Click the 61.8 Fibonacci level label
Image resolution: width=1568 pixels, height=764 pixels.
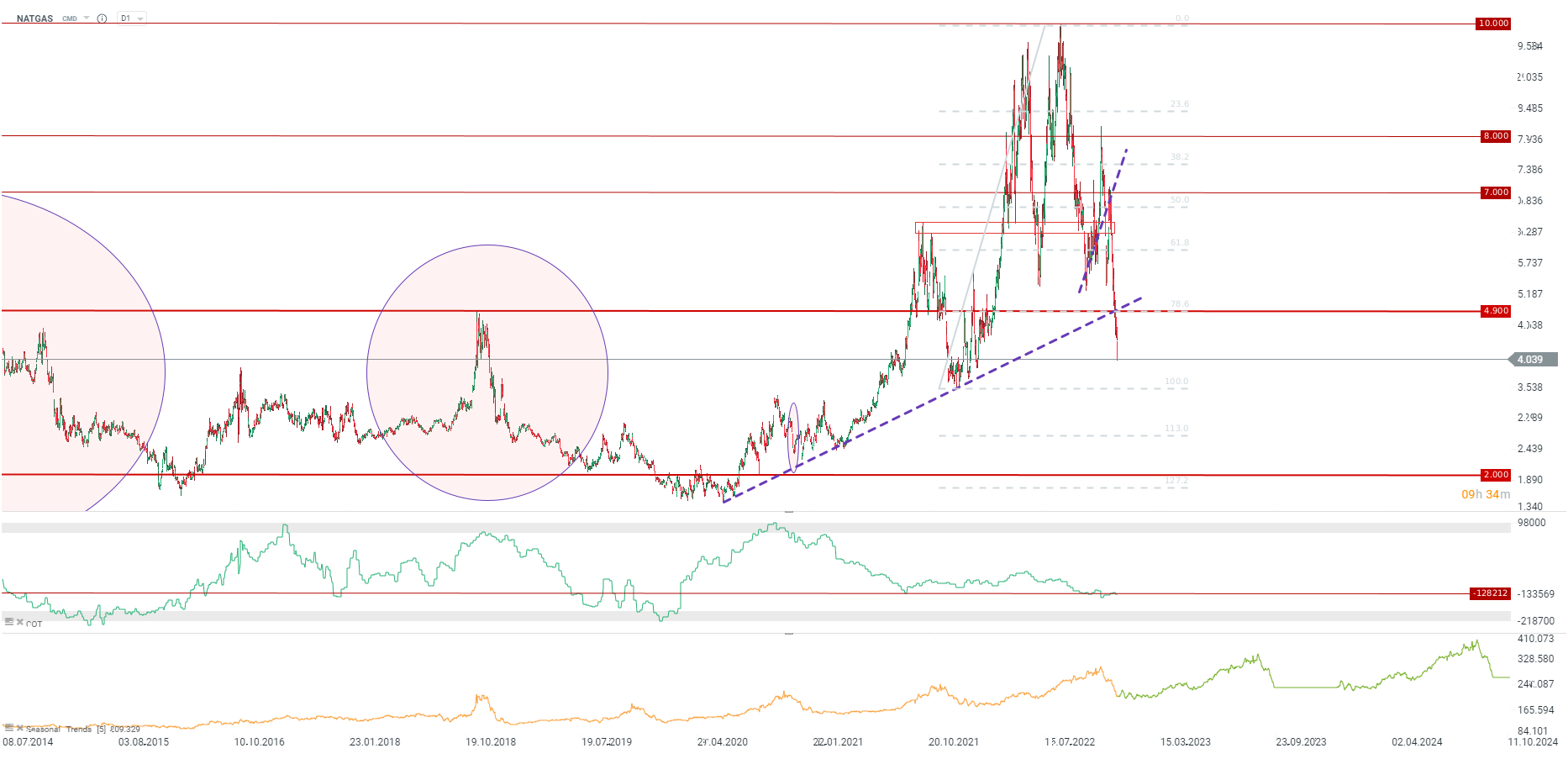[1180, 243]
